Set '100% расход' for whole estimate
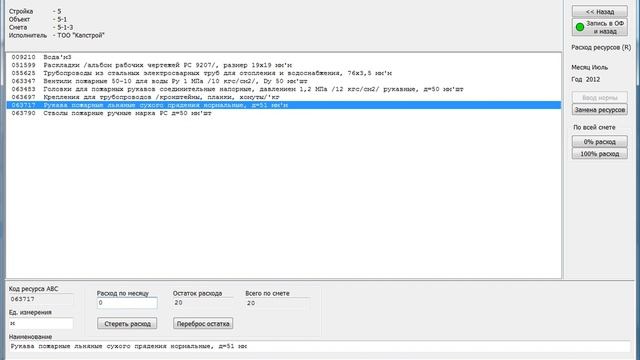The width and height of the screenshot is (640, 360). 600,154
